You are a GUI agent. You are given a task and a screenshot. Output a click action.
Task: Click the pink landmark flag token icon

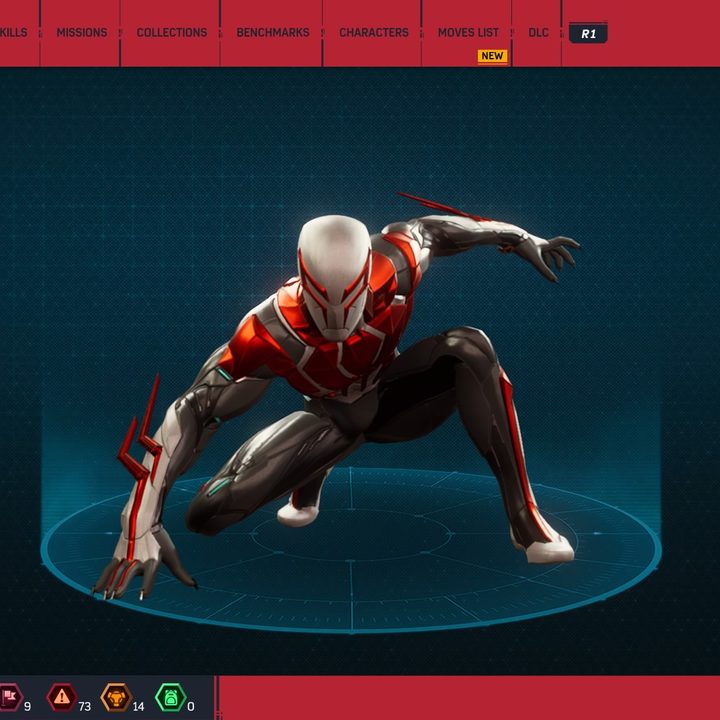click(10, 697)
